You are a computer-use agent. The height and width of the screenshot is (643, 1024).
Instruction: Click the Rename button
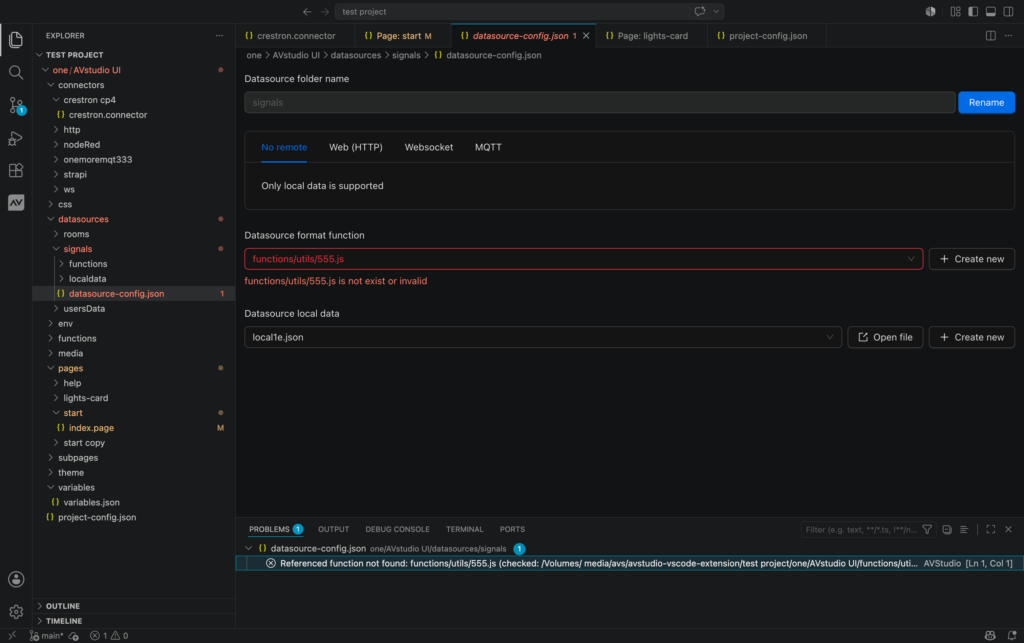click(x=986, y=102)
